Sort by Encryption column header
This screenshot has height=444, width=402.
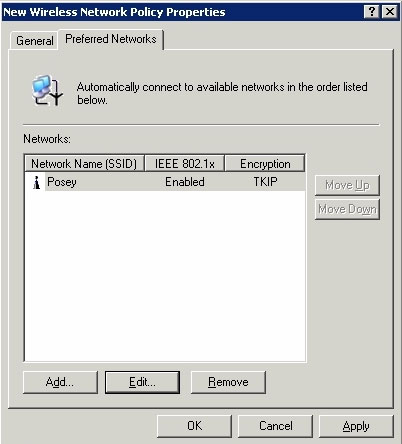(265, 164)
